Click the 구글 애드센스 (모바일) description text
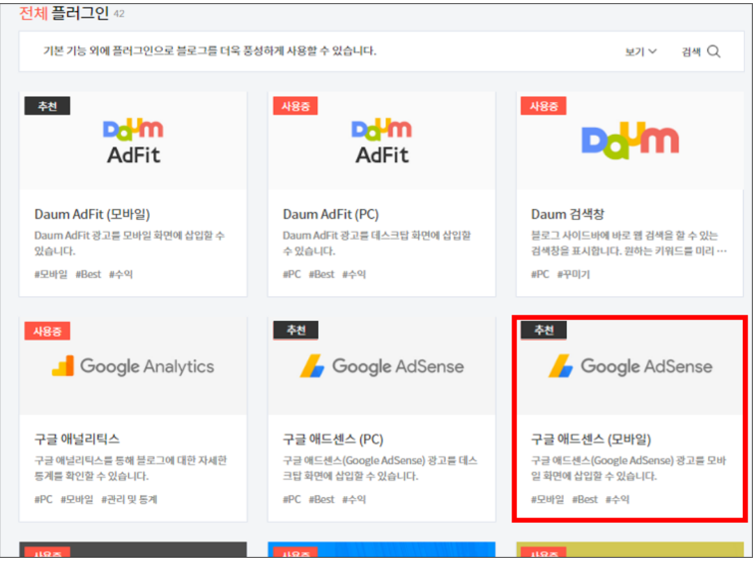The width and height of the screenshot is (756, 562). (629, 468)
